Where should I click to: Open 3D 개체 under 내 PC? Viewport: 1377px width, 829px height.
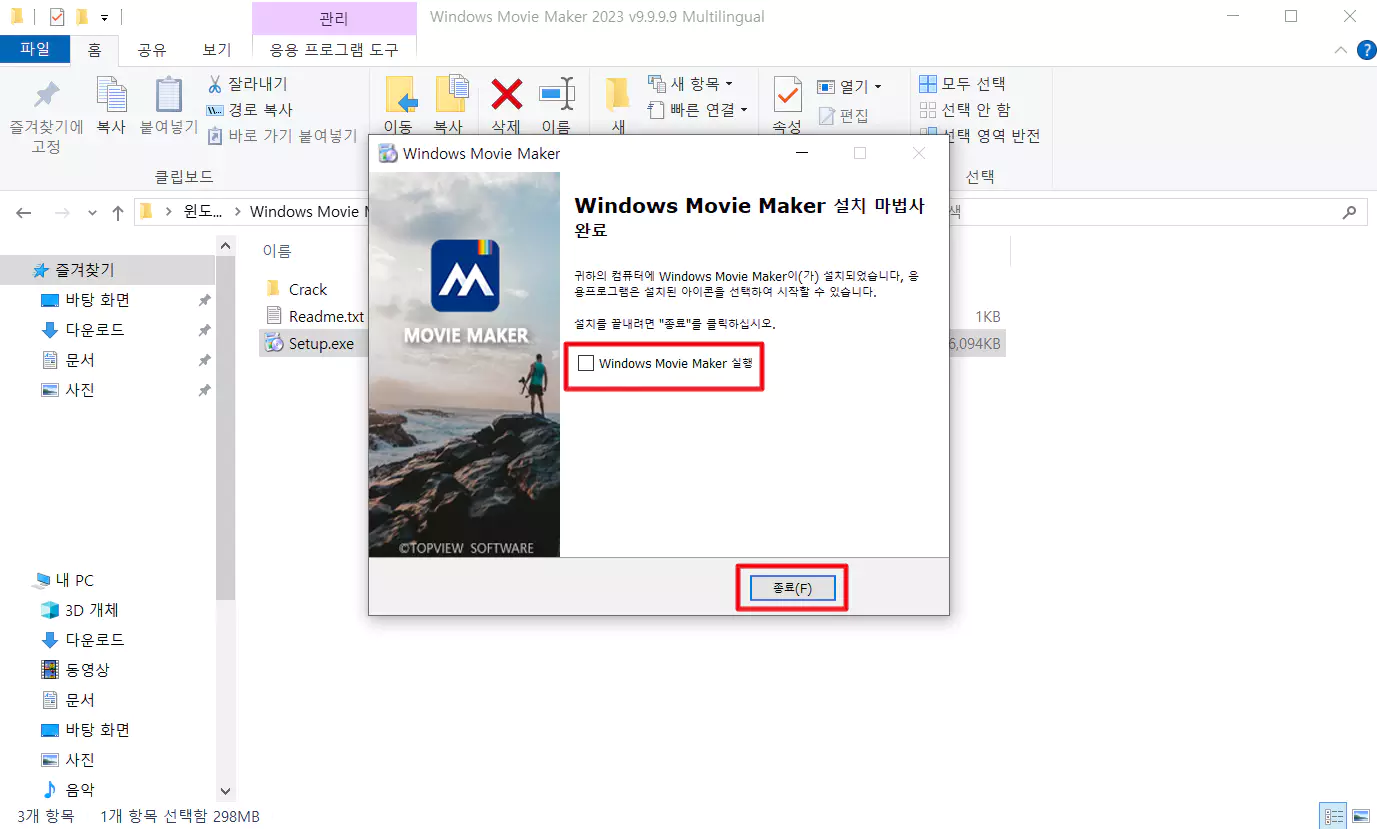click(x=92, y=610)
